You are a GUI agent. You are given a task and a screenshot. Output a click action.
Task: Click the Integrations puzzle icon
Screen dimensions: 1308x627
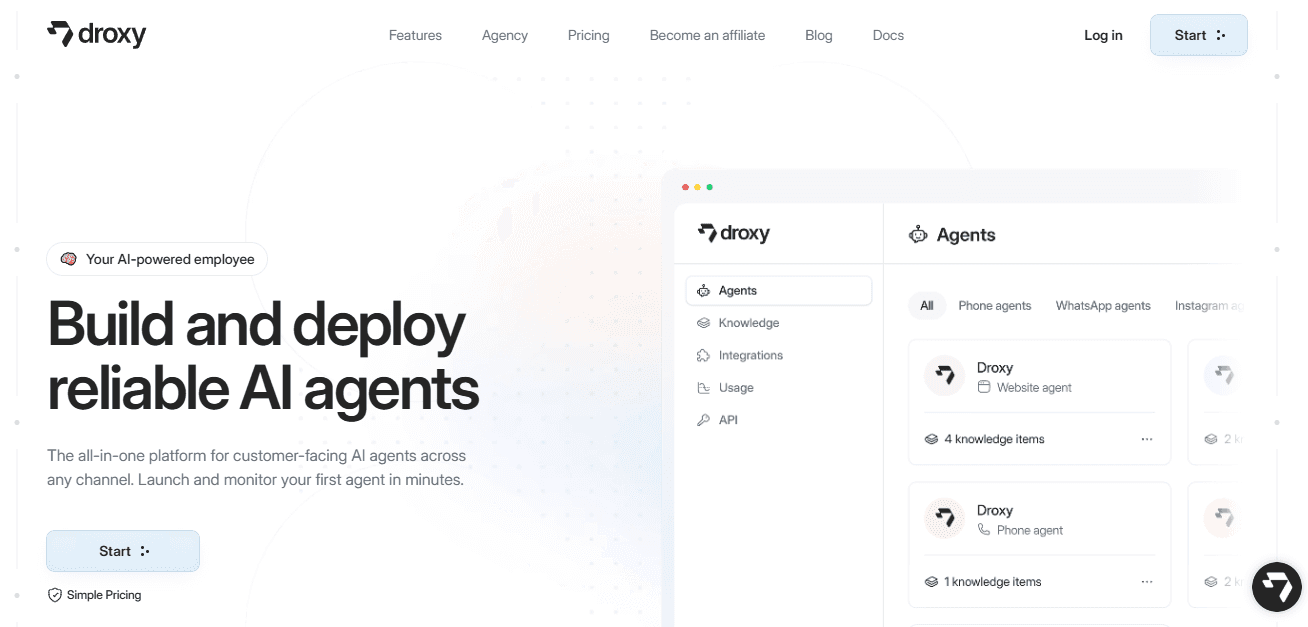click(x=703, y=355)
